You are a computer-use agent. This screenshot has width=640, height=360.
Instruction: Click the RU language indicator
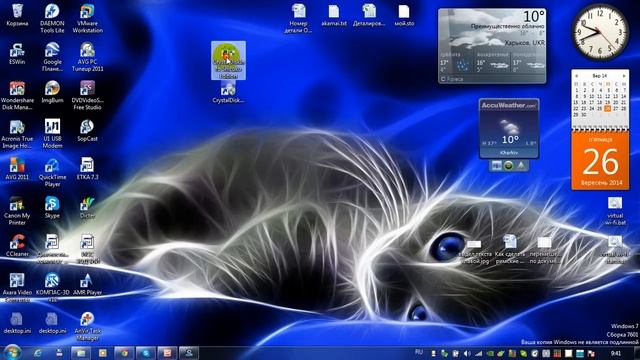(x=419, y=352)
